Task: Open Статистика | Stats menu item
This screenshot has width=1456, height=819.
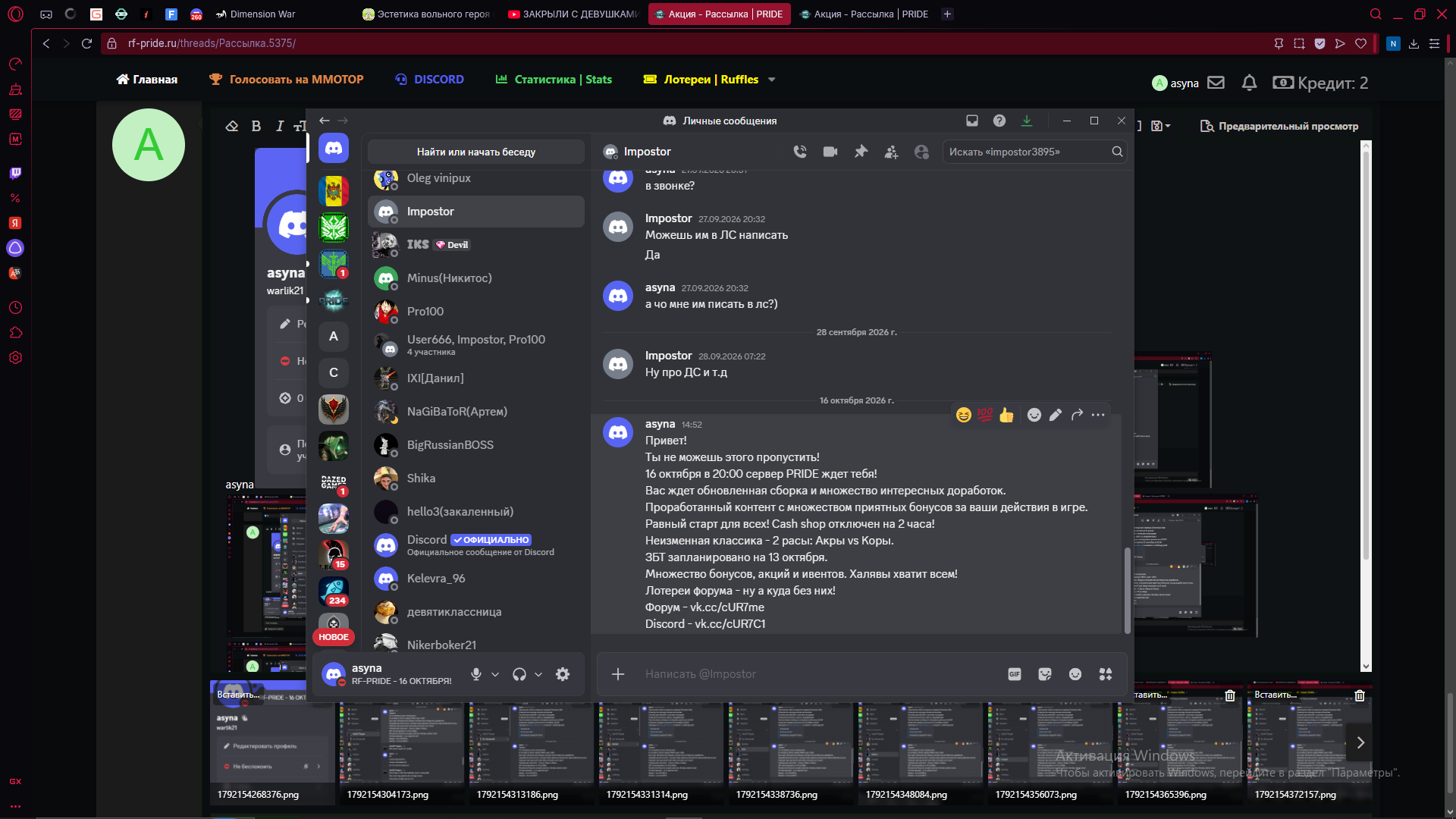Action: point(554,80)
